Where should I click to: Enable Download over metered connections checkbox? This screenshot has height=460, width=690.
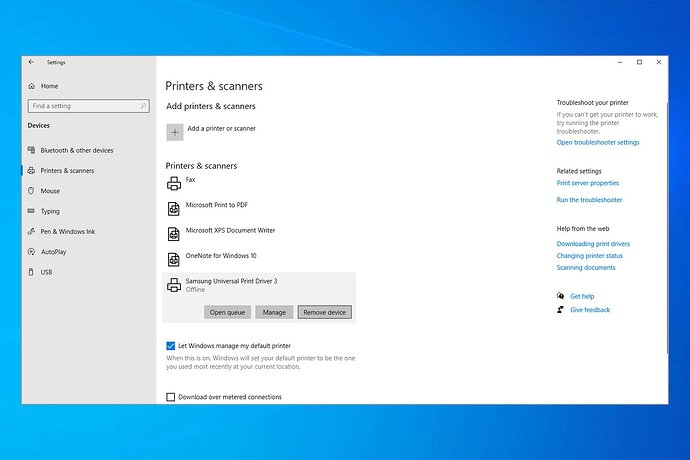[x=171, y=397]
